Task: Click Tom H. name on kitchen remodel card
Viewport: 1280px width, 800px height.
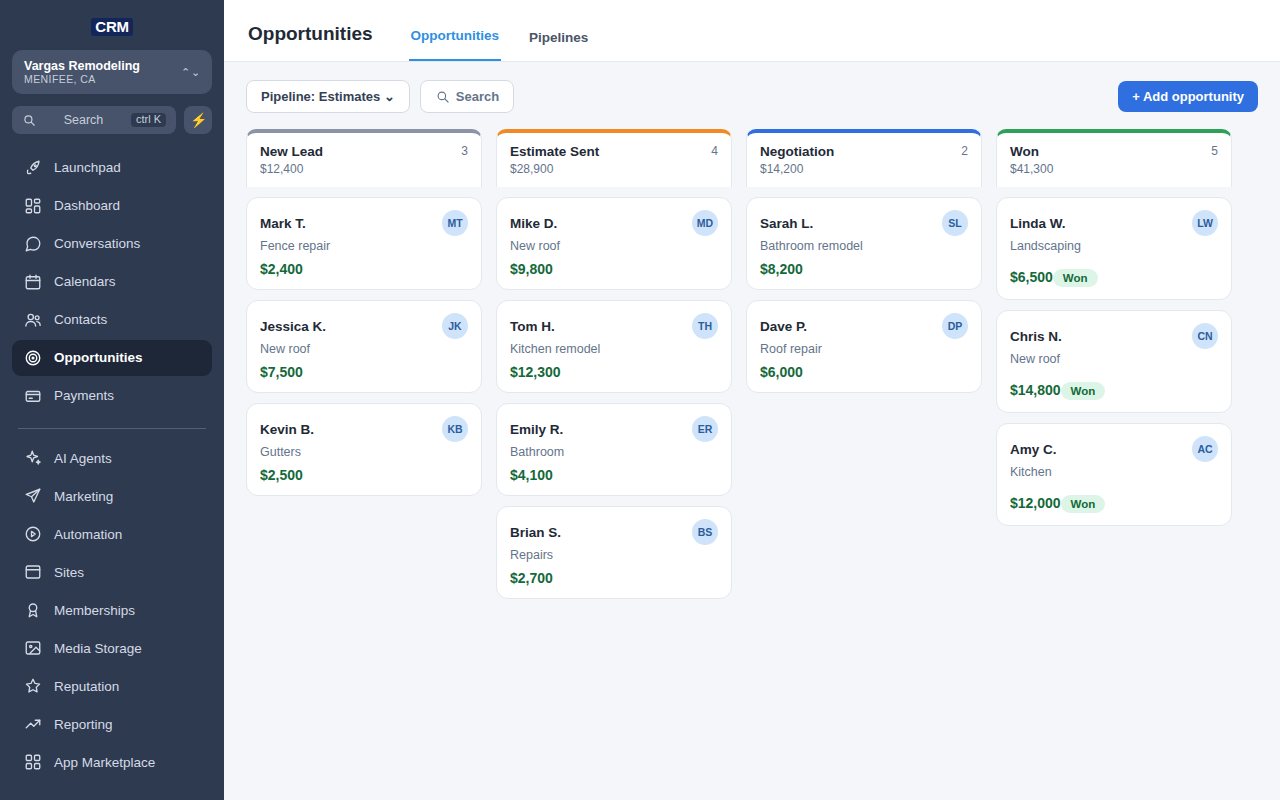Action: click(x=532, y=327)
